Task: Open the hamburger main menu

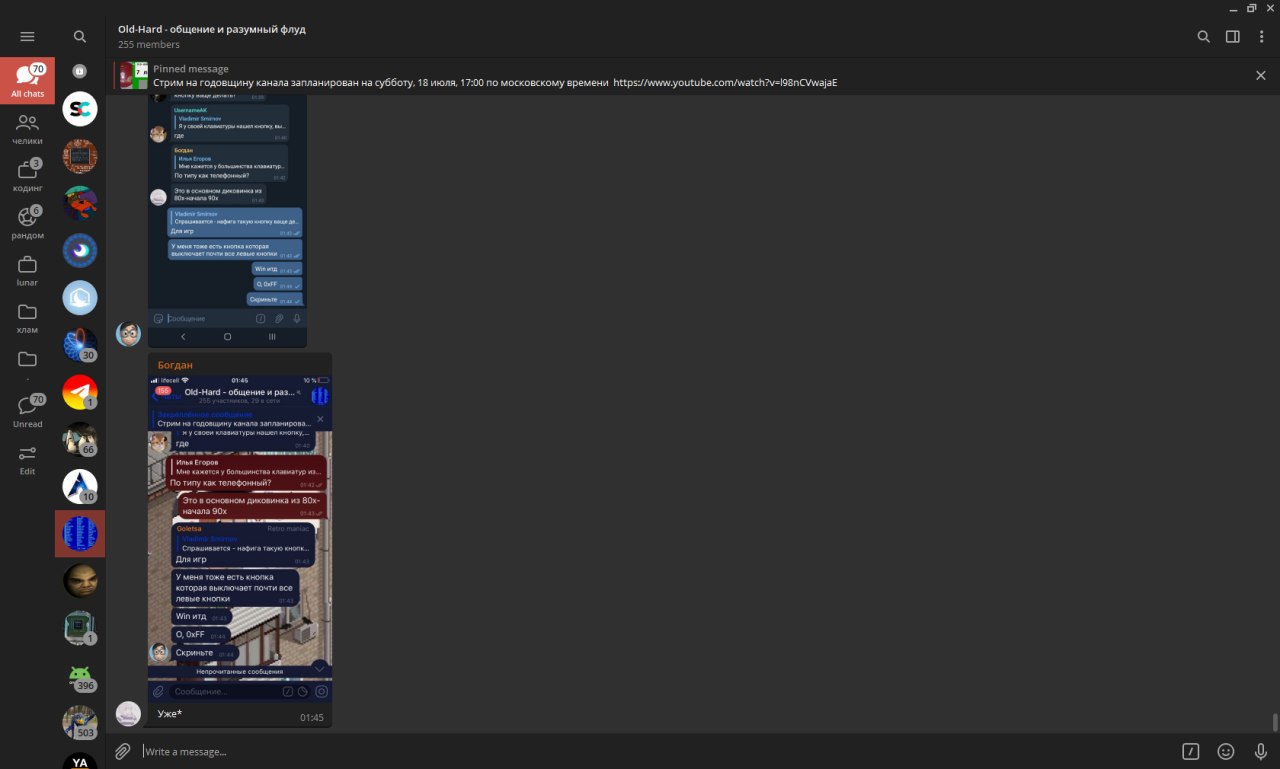Action: (x=27, y=36)
